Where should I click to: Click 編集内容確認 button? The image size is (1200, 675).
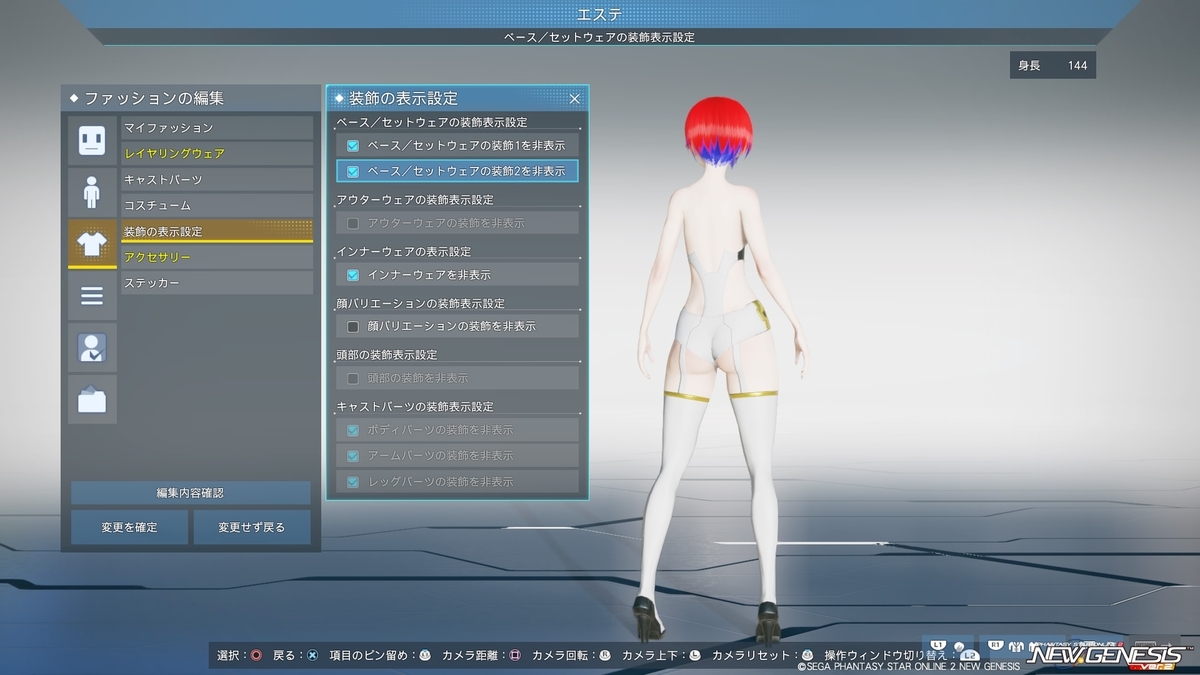click(x=190, y=493)
